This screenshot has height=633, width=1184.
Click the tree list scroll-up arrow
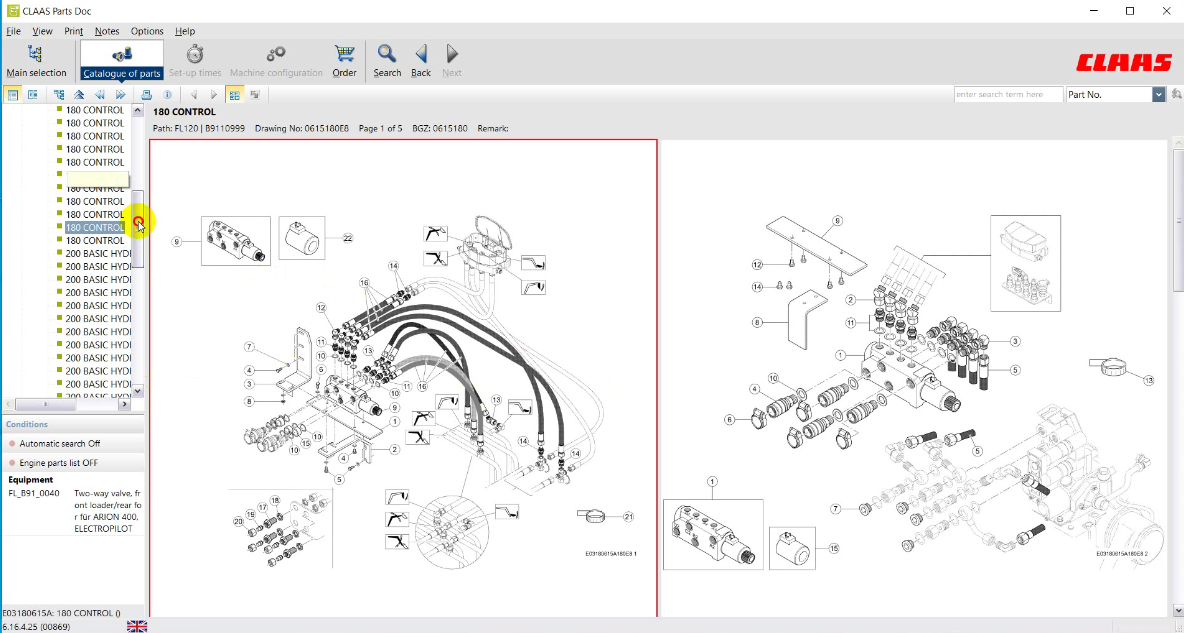point(137,110)
